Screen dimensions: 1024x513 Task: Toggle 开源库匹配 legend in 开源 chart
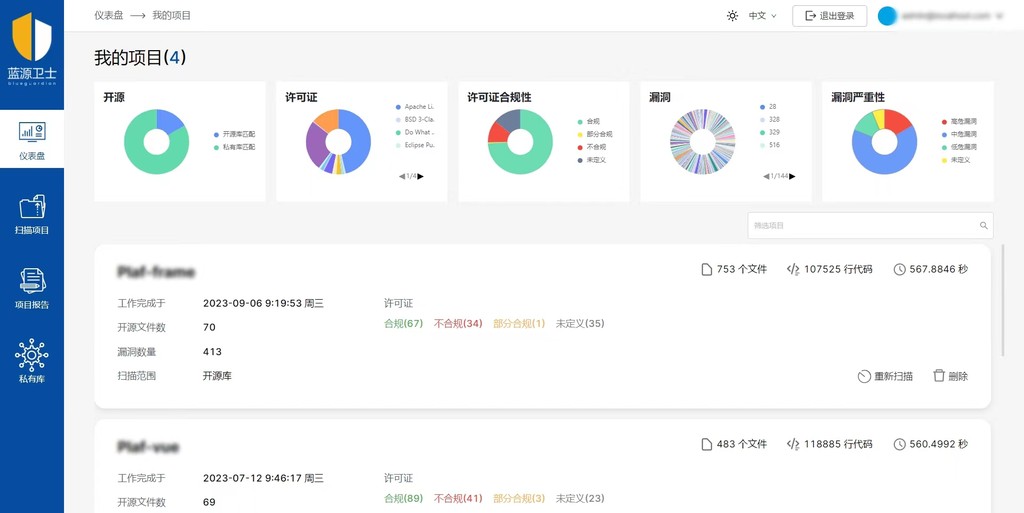[x=216, y=134]
